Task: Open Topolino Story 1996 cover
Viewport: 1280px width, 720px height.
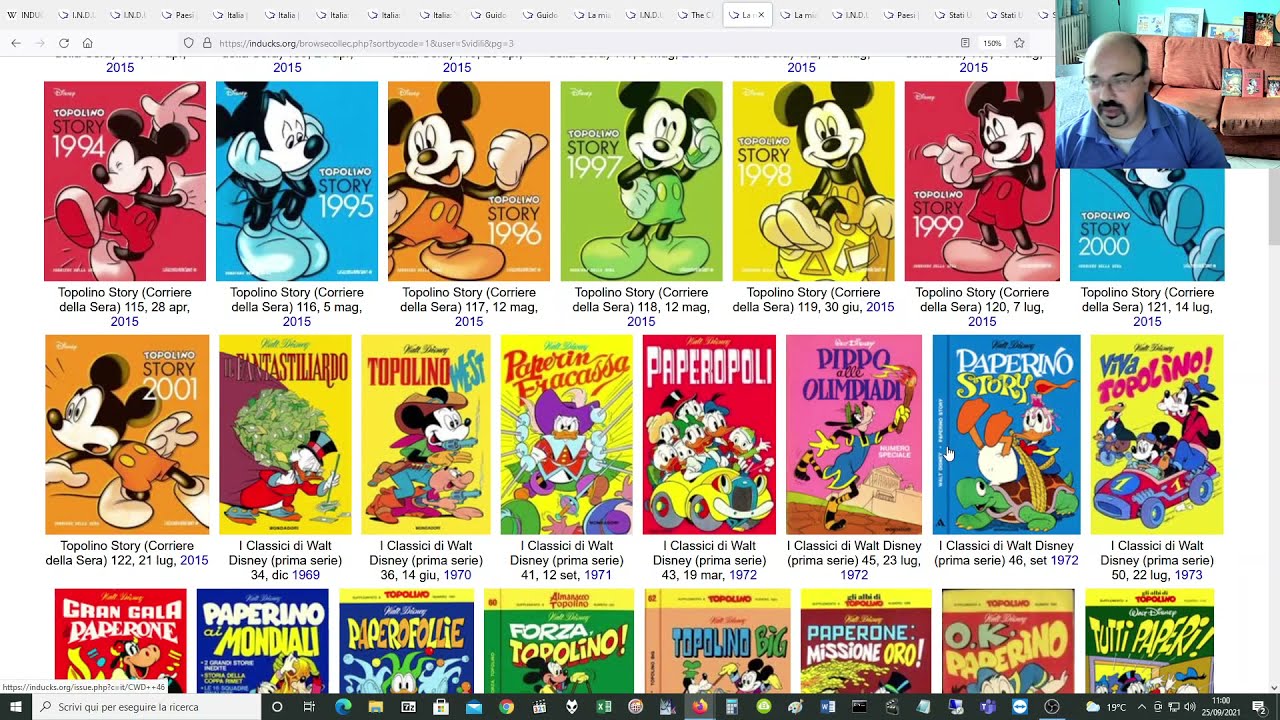Action: [469, 181]
